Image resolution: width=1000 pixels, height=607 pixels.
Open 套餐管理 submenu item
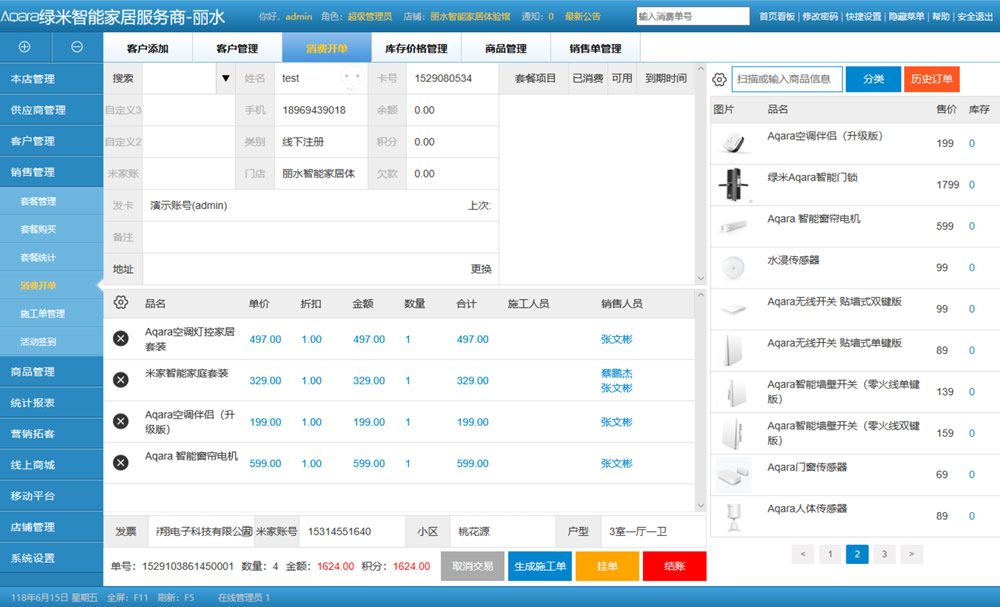point(52,201)
